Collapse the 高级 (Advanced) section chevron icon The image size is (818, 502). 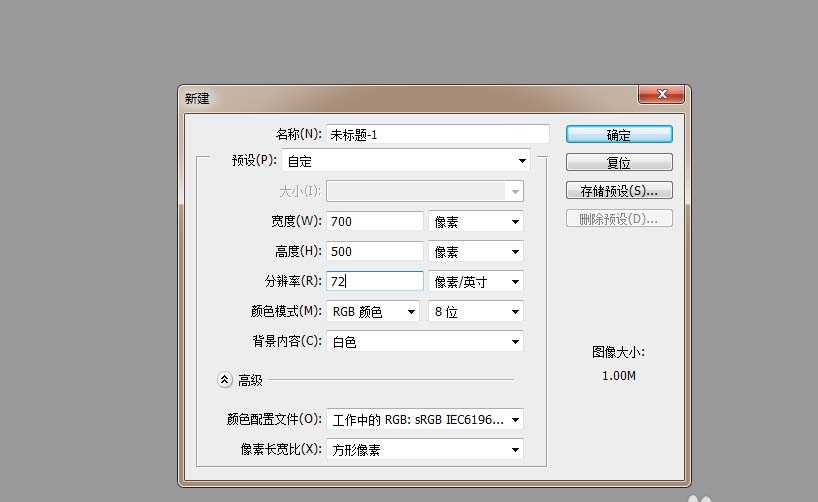click(x=224, y=380)
